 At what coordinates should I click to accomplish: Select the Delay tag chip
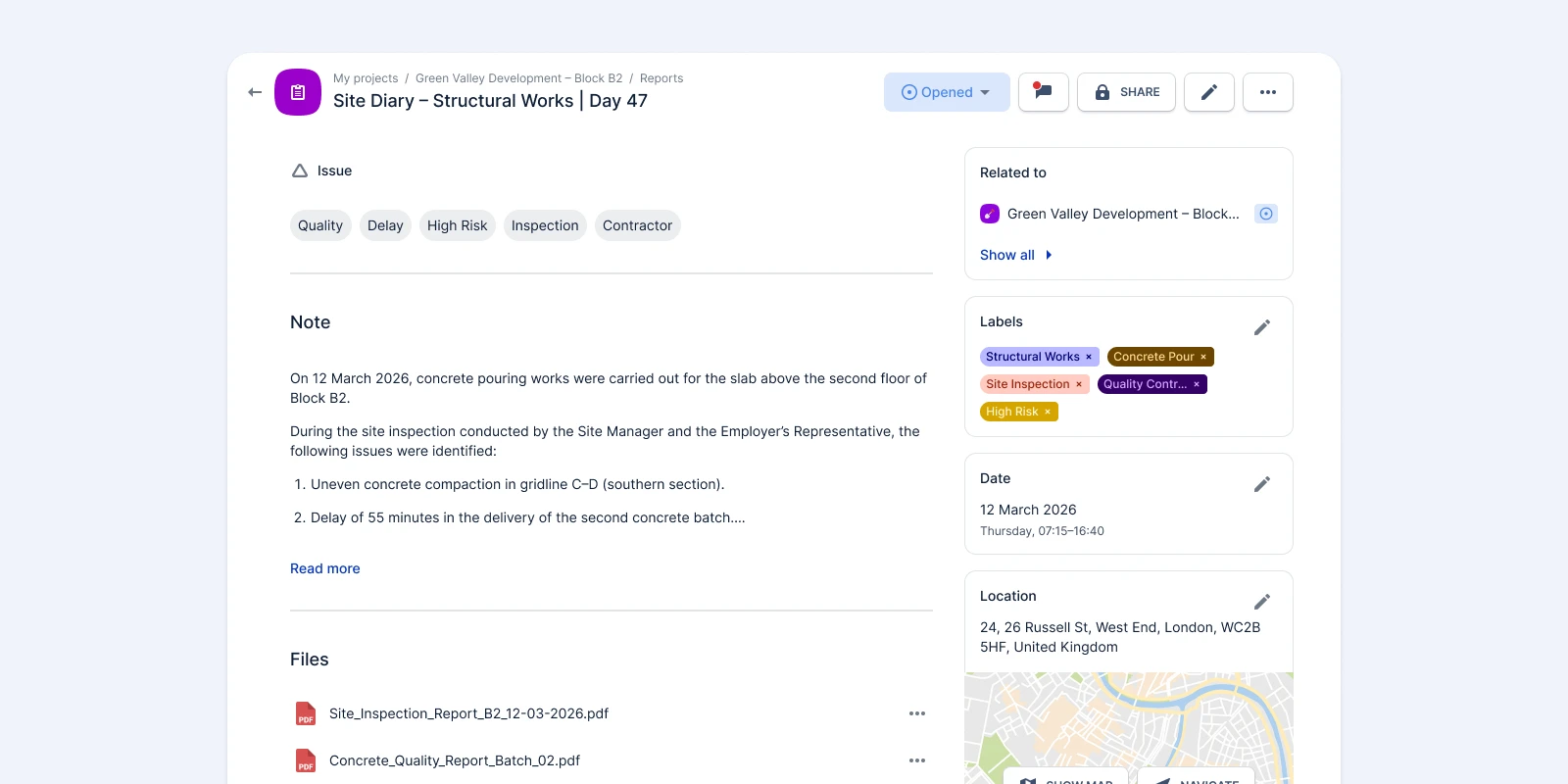point(385,225)
